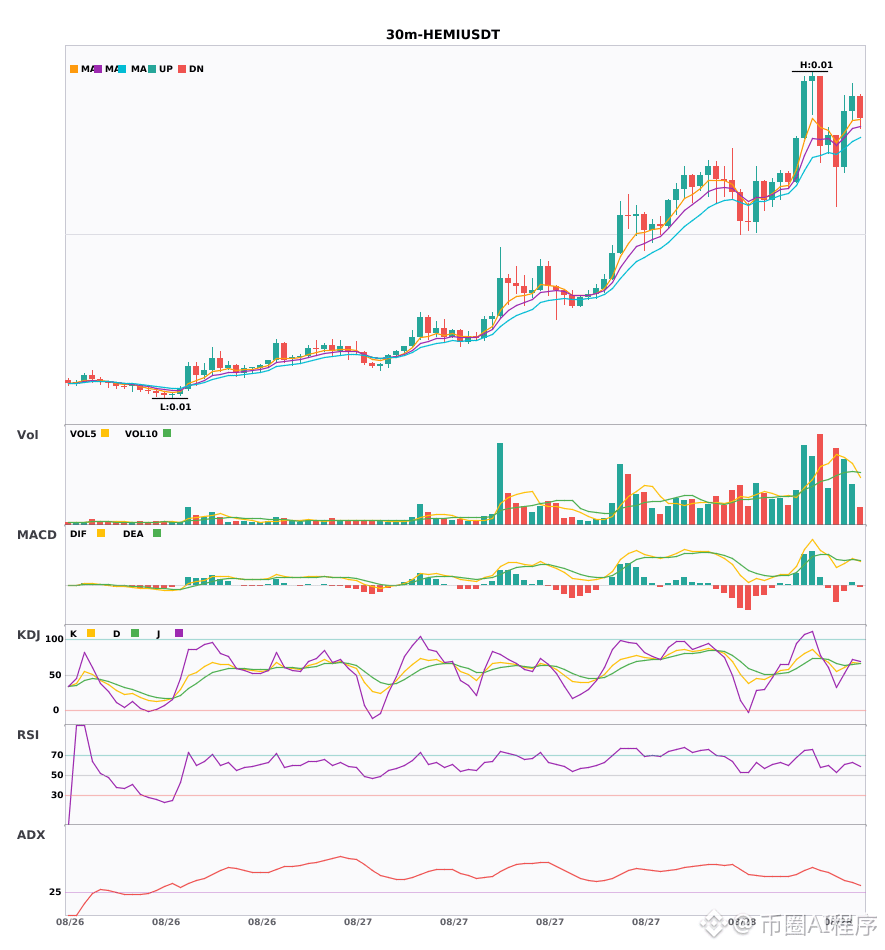
Task: Select the Vol panel label
Action: pos(27,435)
